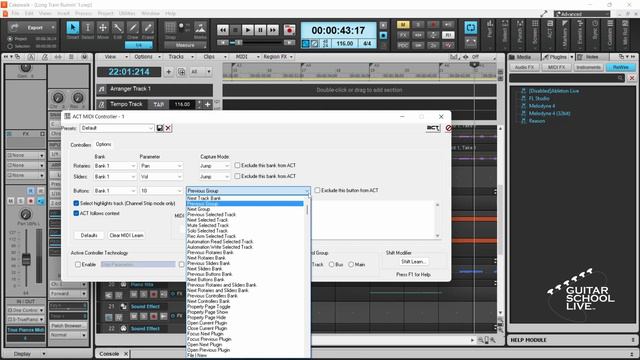Click the Clear MIDI Learn button
Image resolution: width=640 pixels, height=360 pixels.
point(126,236)
